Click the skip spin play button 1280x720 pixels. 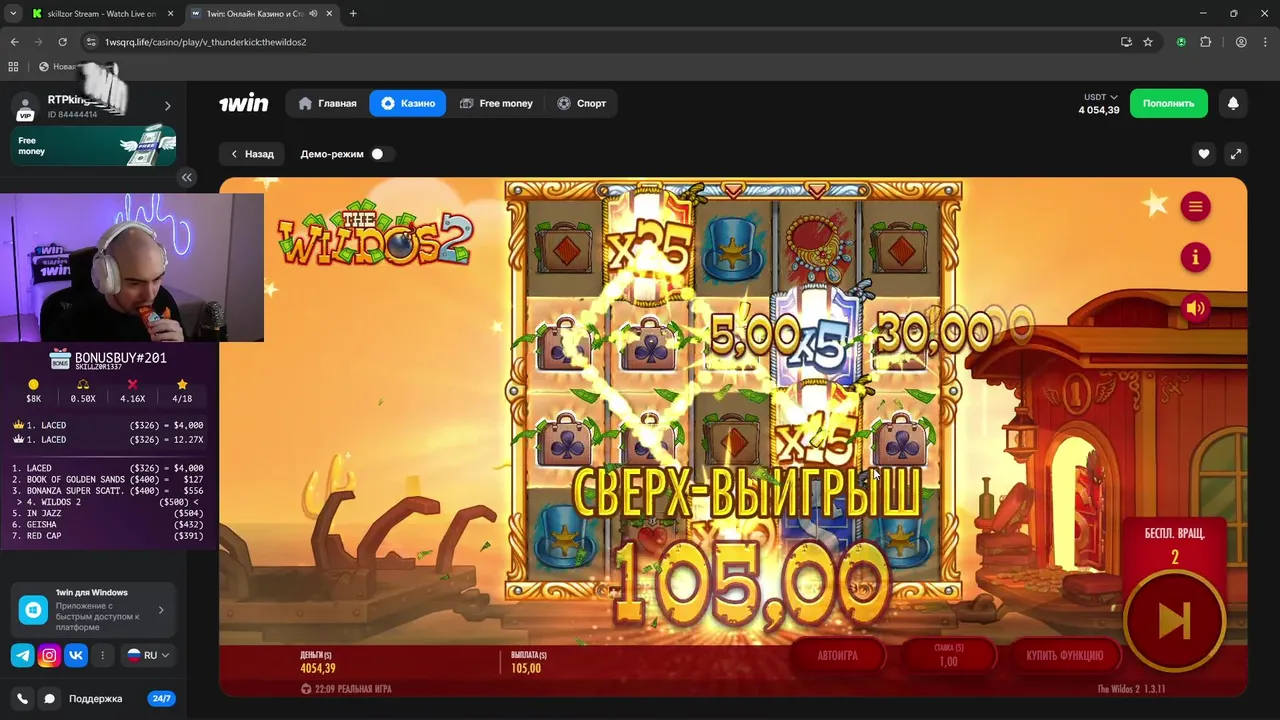coord(1175,621)
